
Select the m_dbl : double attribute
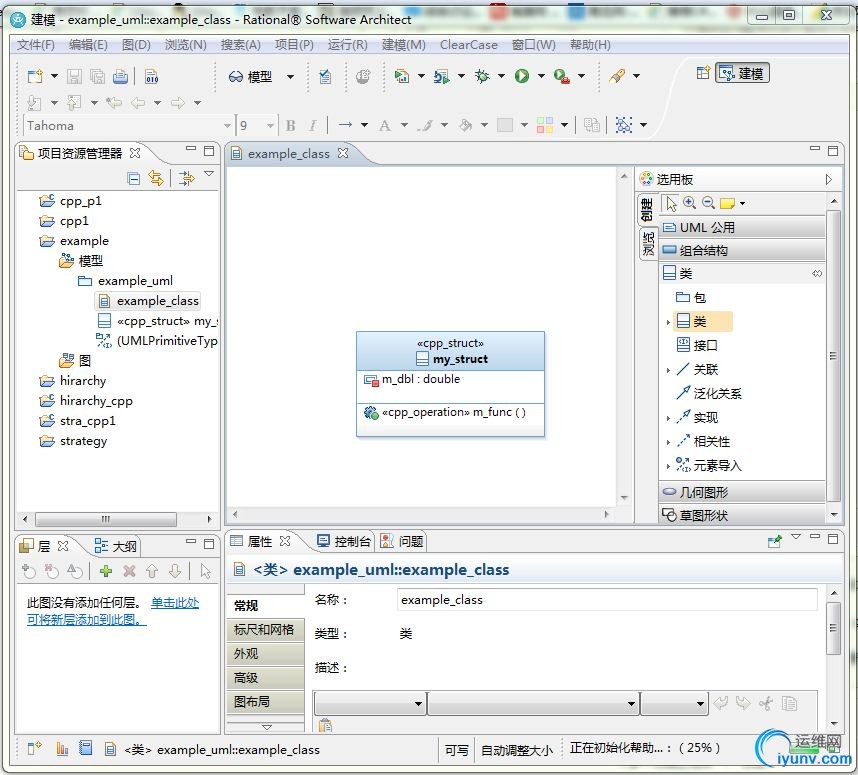[413, 379]
